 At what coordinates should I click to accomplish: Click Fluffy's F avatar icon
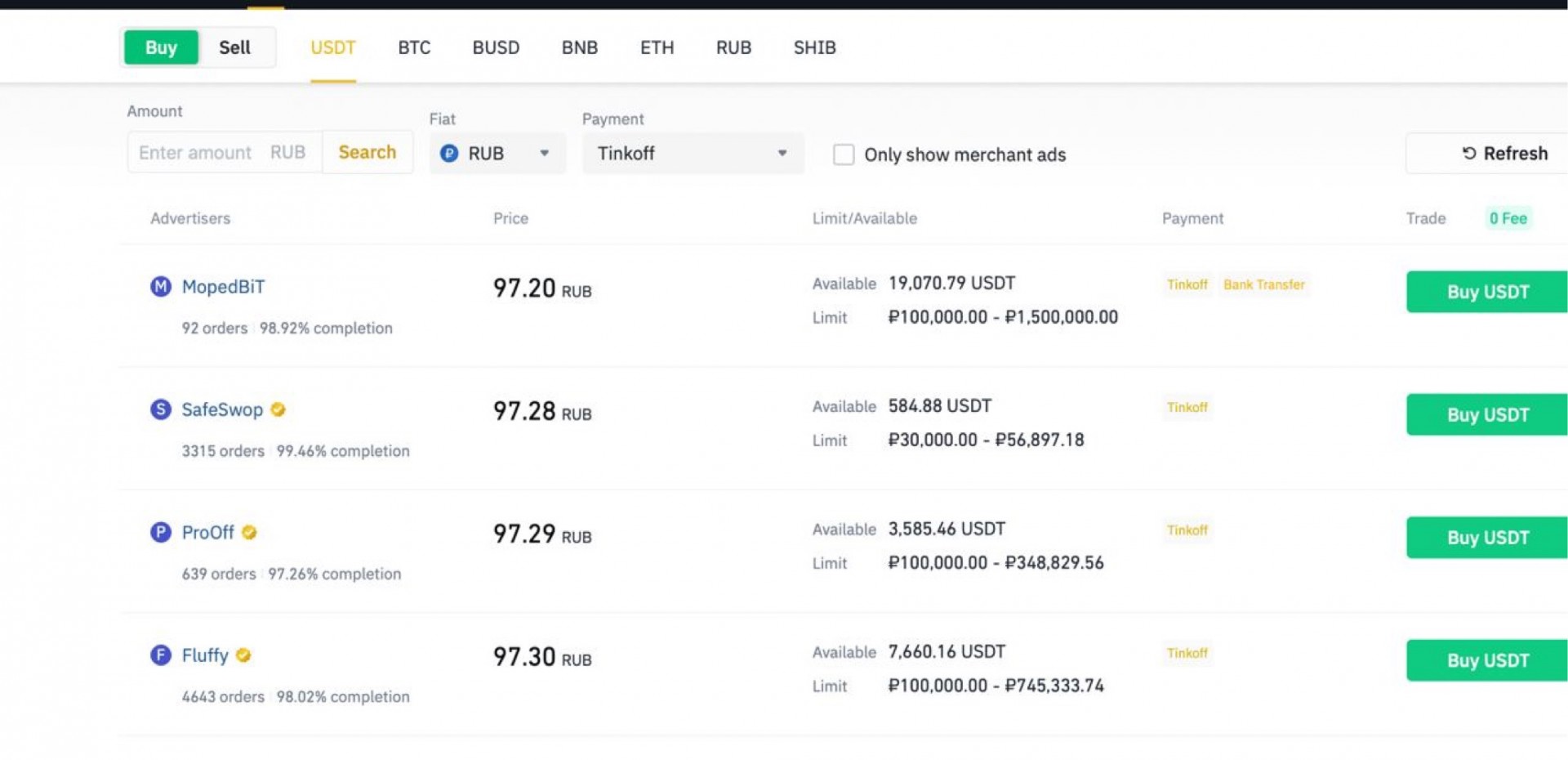161,655
